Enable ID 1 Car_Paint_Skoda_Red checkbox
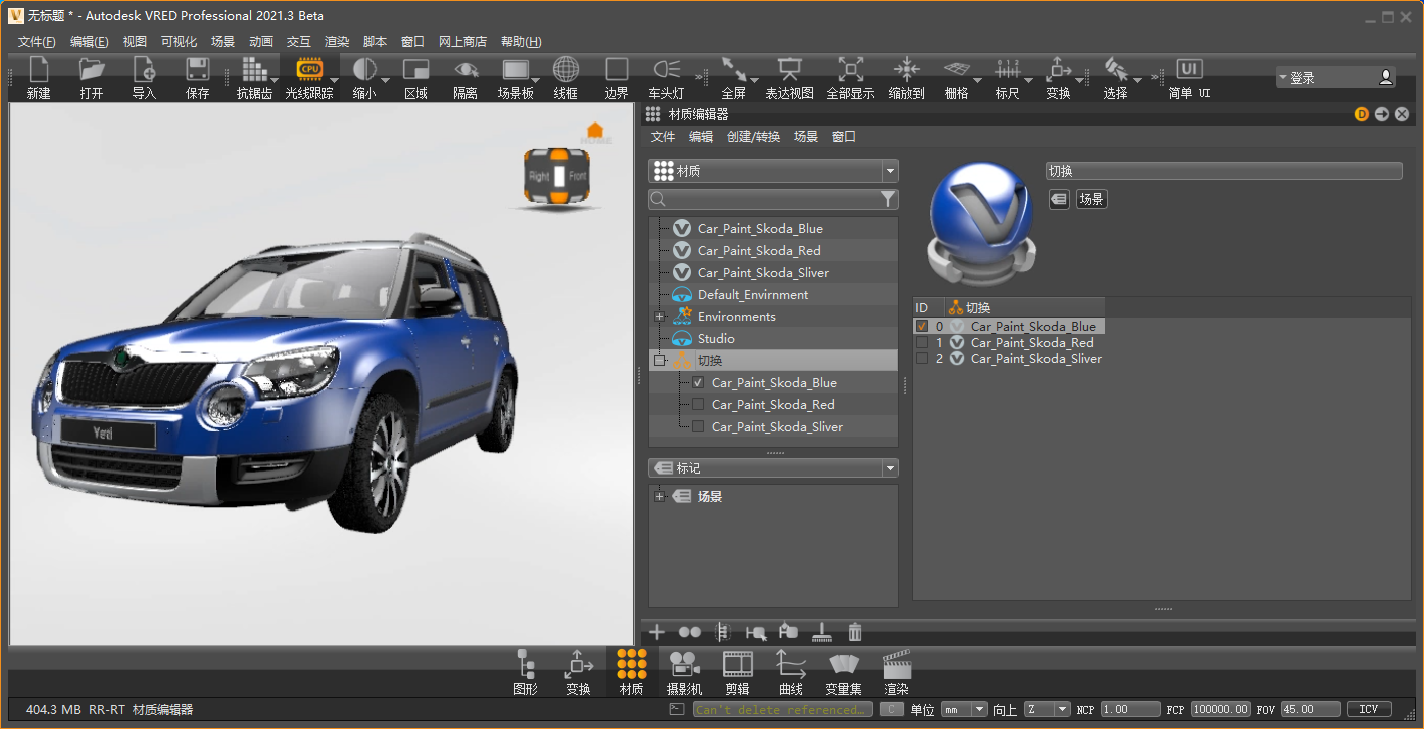 click(922, 343)
